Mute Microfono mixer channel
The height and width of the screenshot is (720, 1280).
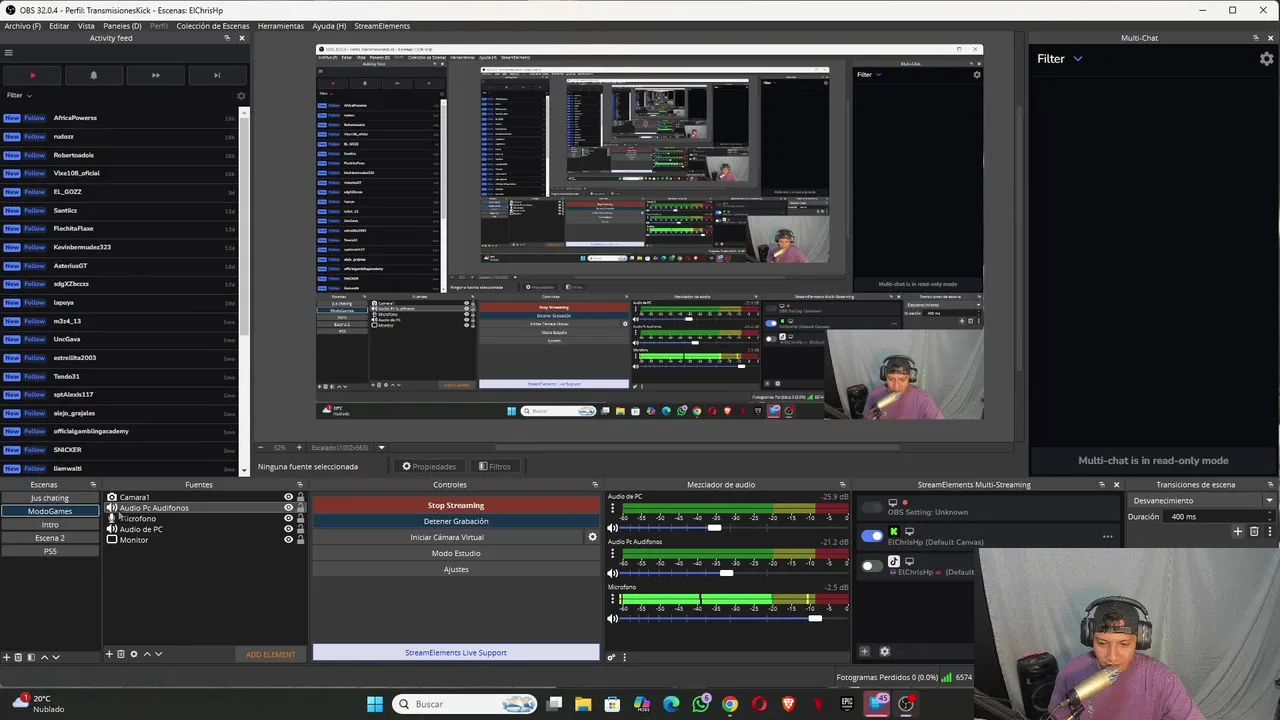pos(613,618)
